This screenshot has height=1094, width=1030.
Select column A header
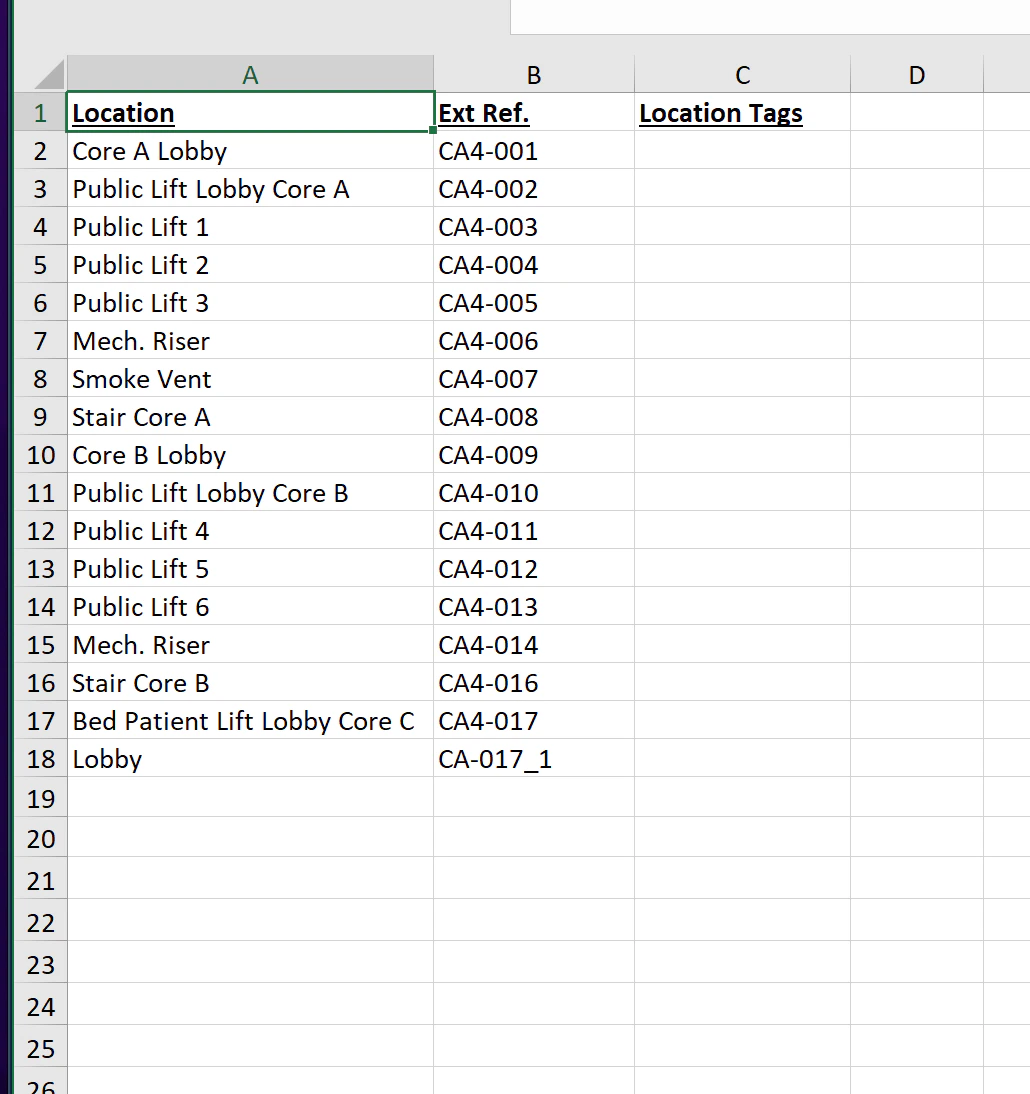tap(251, 74)
